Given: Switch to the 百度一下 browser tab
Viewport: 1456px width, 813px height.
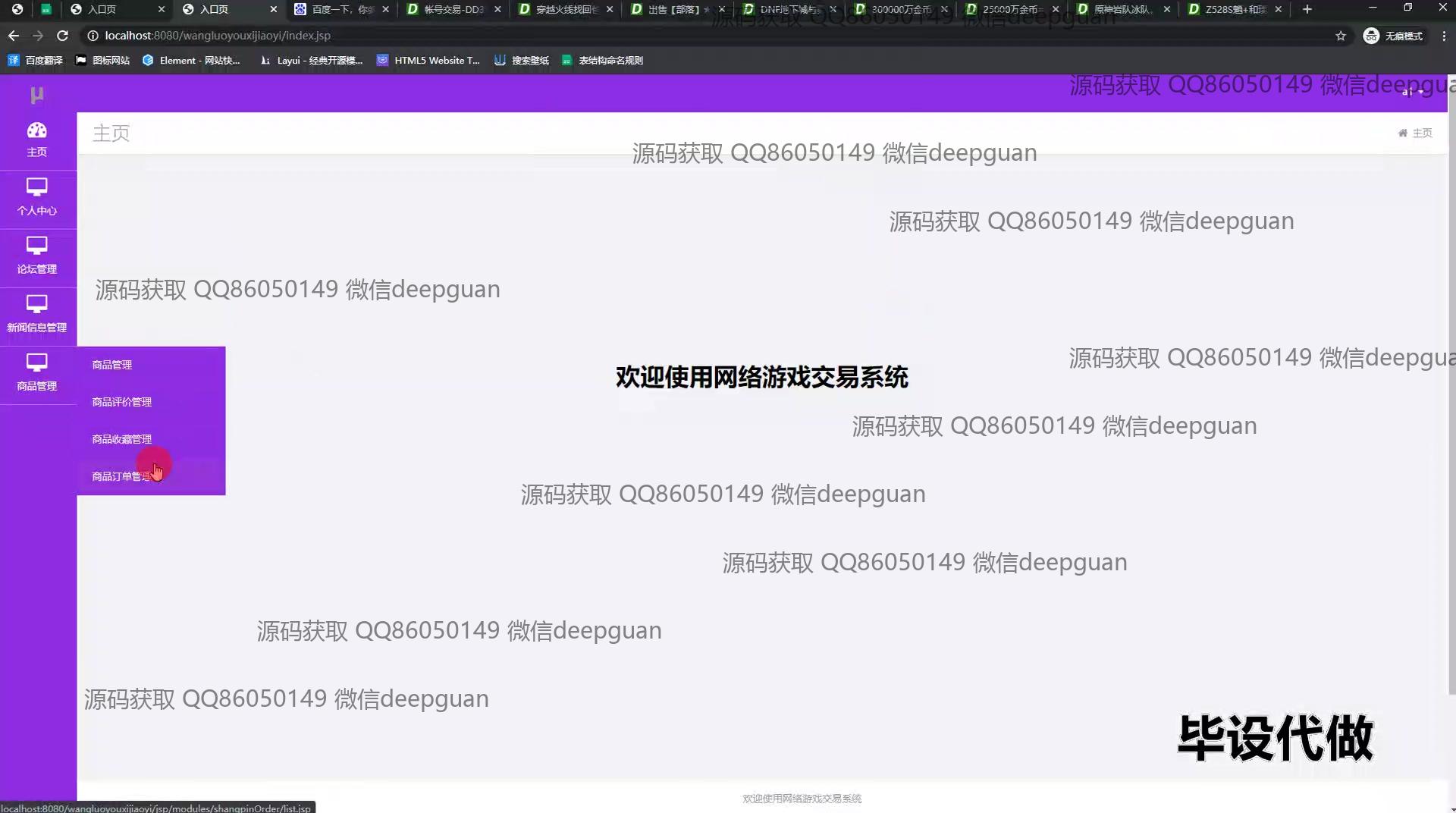Looking at the screenshot, I should click(341, 9).
